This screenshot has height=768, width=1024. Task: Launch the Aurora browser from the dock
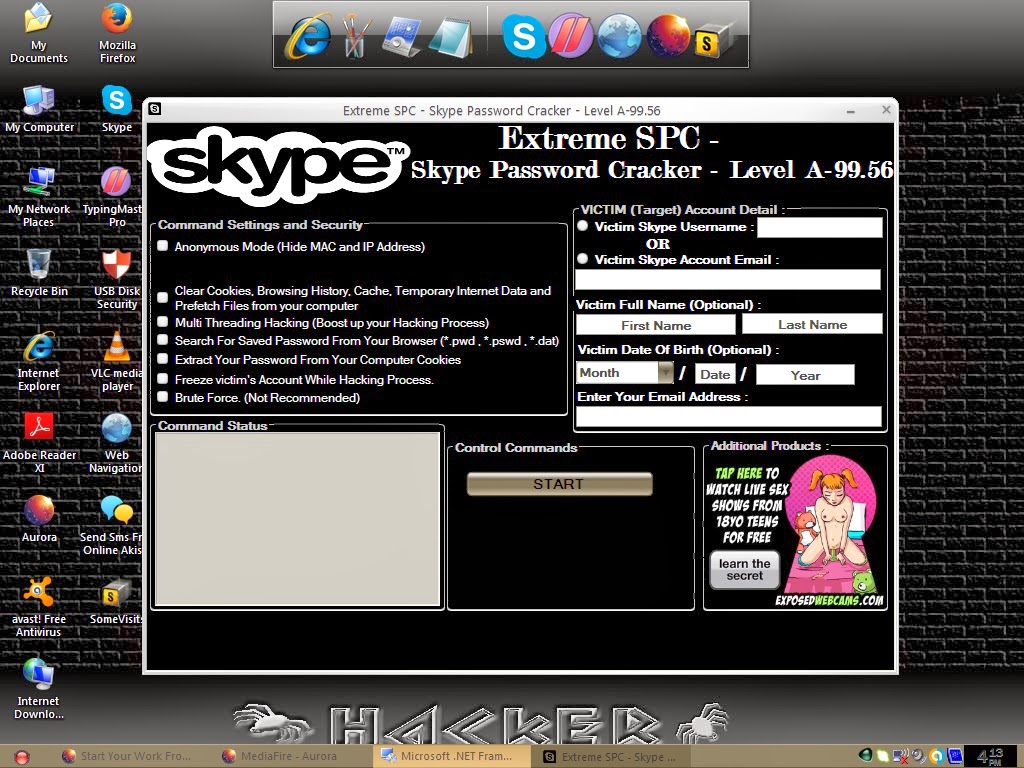[670, 36]
